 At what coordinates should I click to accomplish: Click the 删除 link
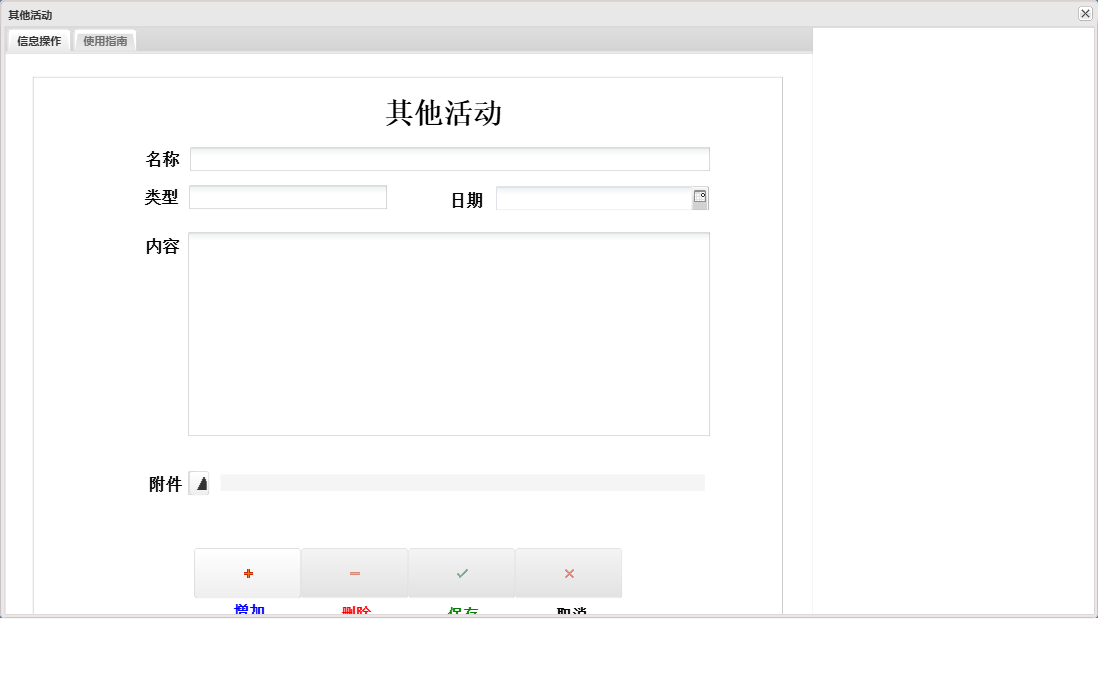click(354, 608)
